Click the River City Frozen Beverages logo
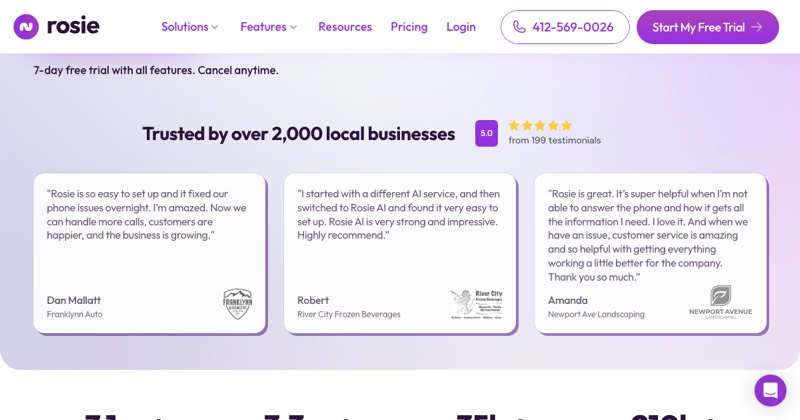 [477, 304]
